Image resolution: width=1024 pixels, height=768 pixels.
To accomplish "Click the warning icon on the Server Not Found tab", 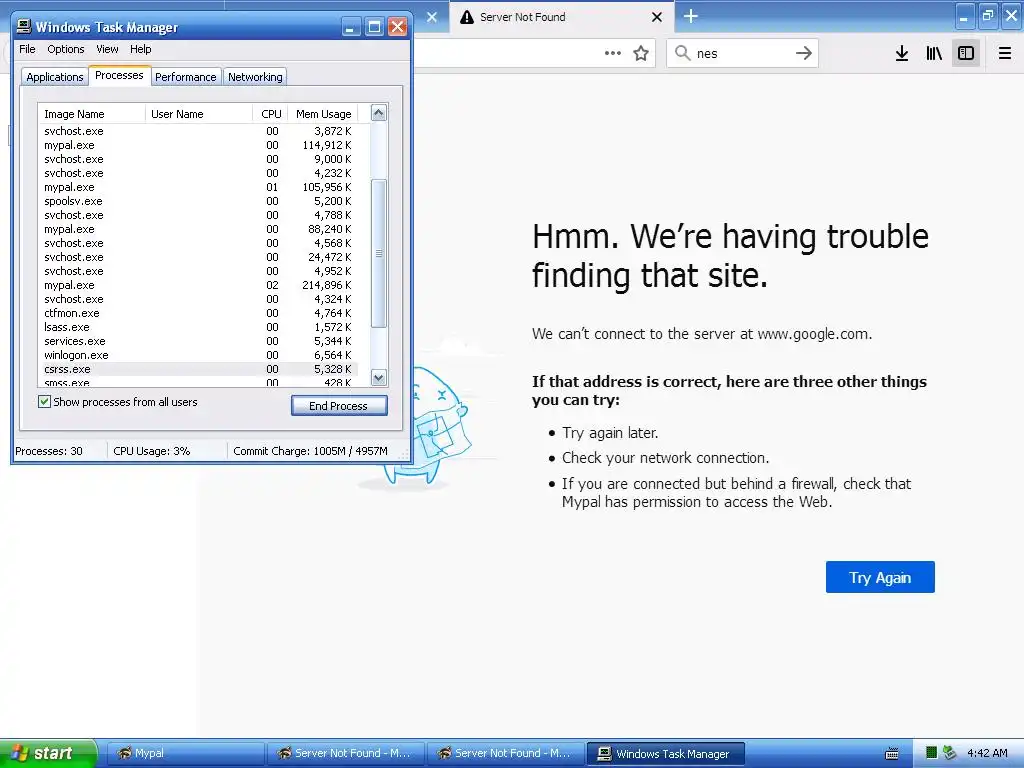I will click(466, 17).
